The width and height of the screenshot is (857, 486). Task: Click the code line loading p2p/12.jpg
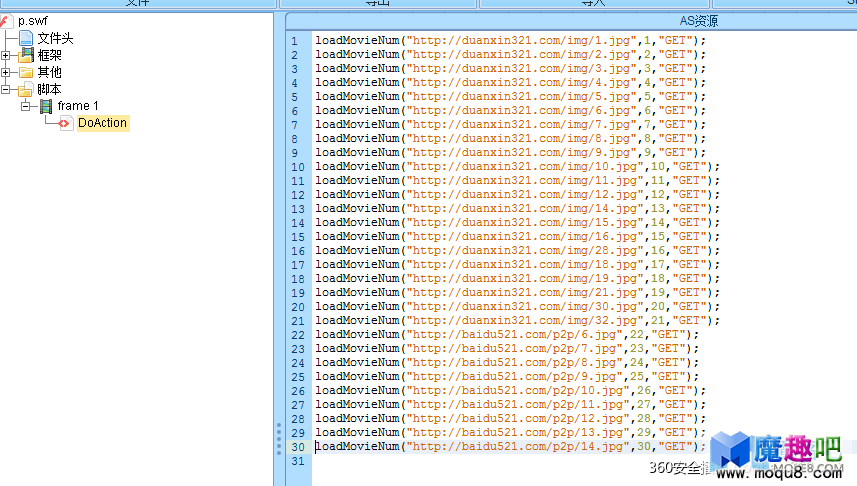click(x=510, y=418)
